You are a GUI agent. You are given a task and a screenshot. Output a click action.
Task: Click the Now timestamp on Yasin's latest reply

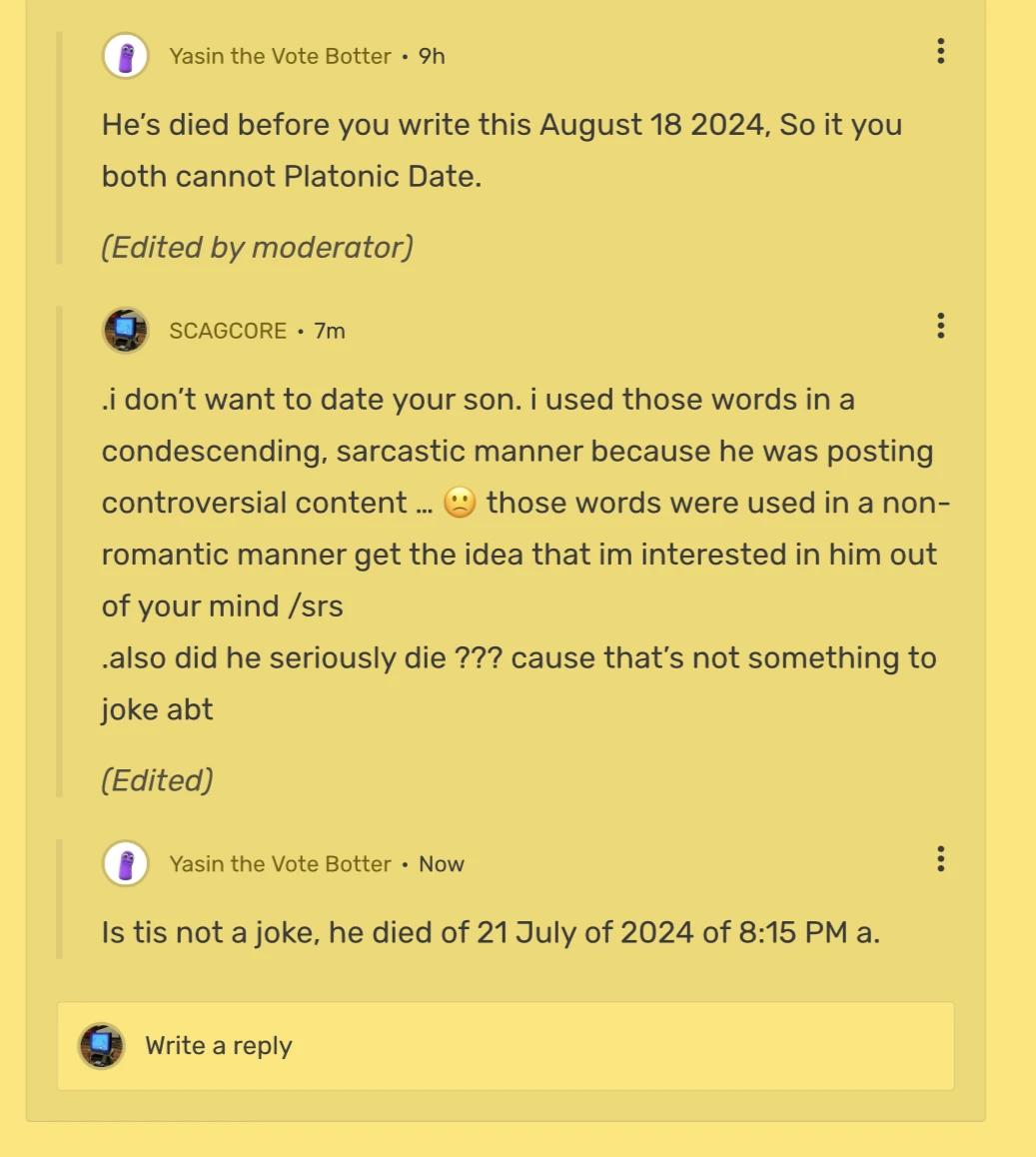(442, 863)
